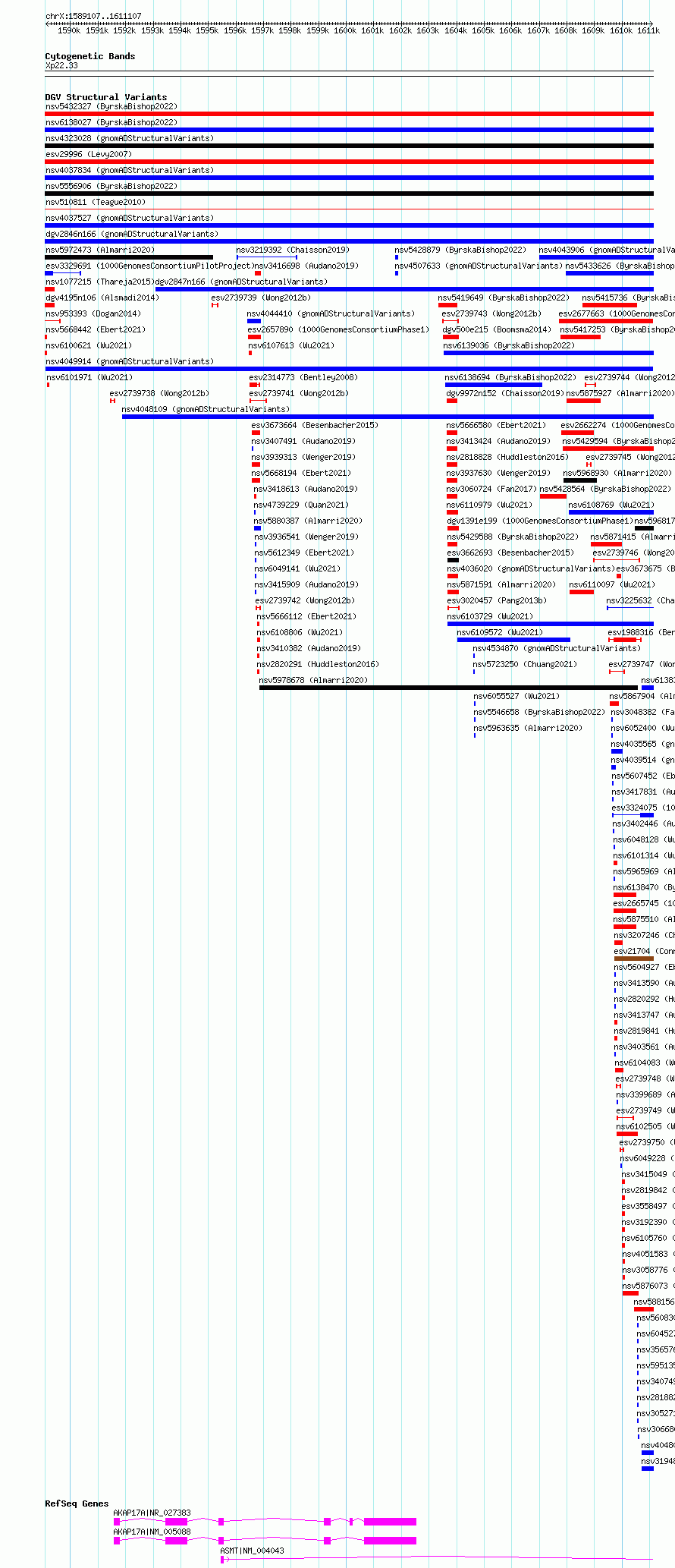
Task: Click the 1590k ruler position label
Action: (x=69, y=30)
